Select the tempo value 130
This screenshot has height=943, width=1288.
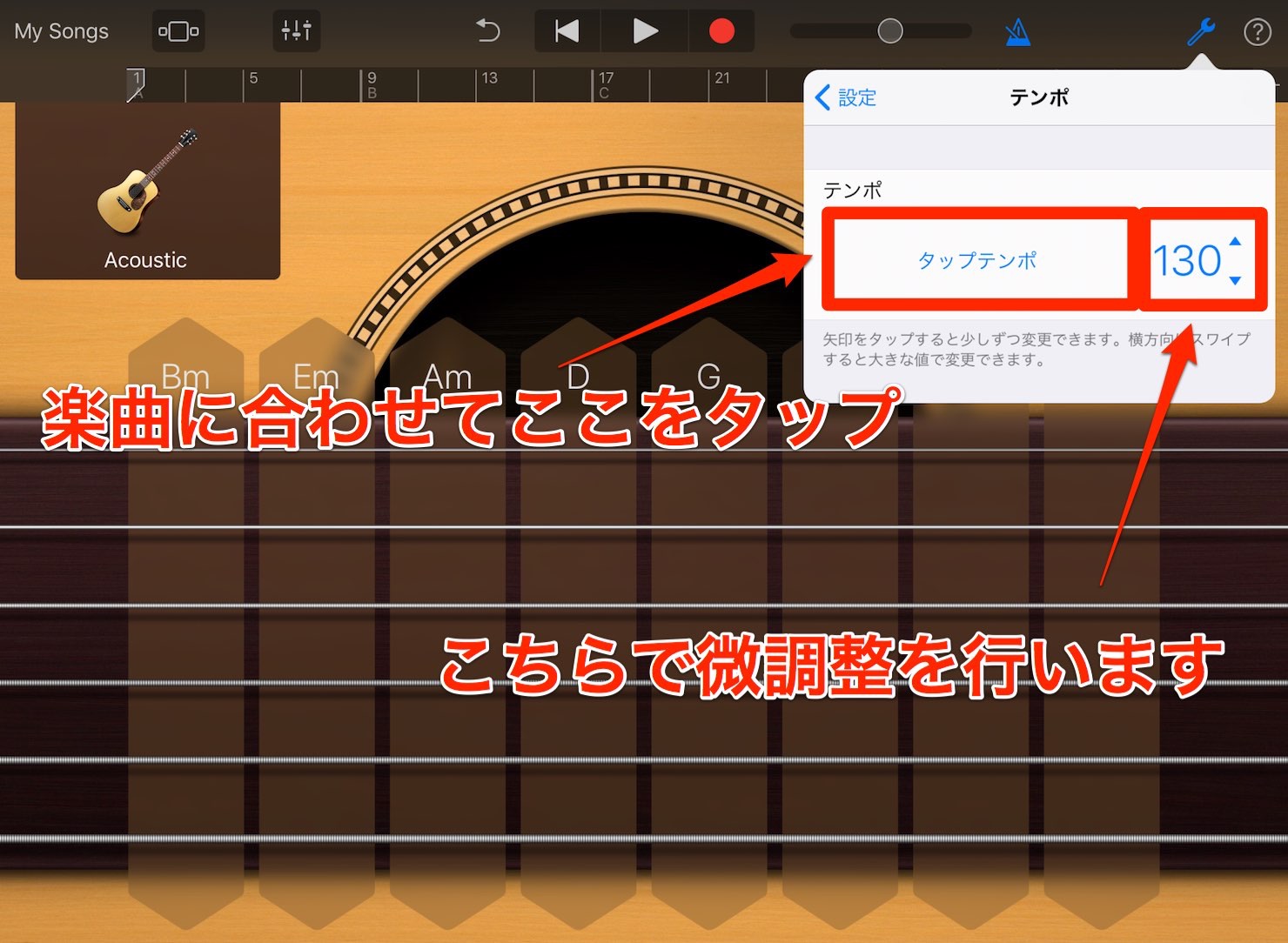(x=1187, y=261)
